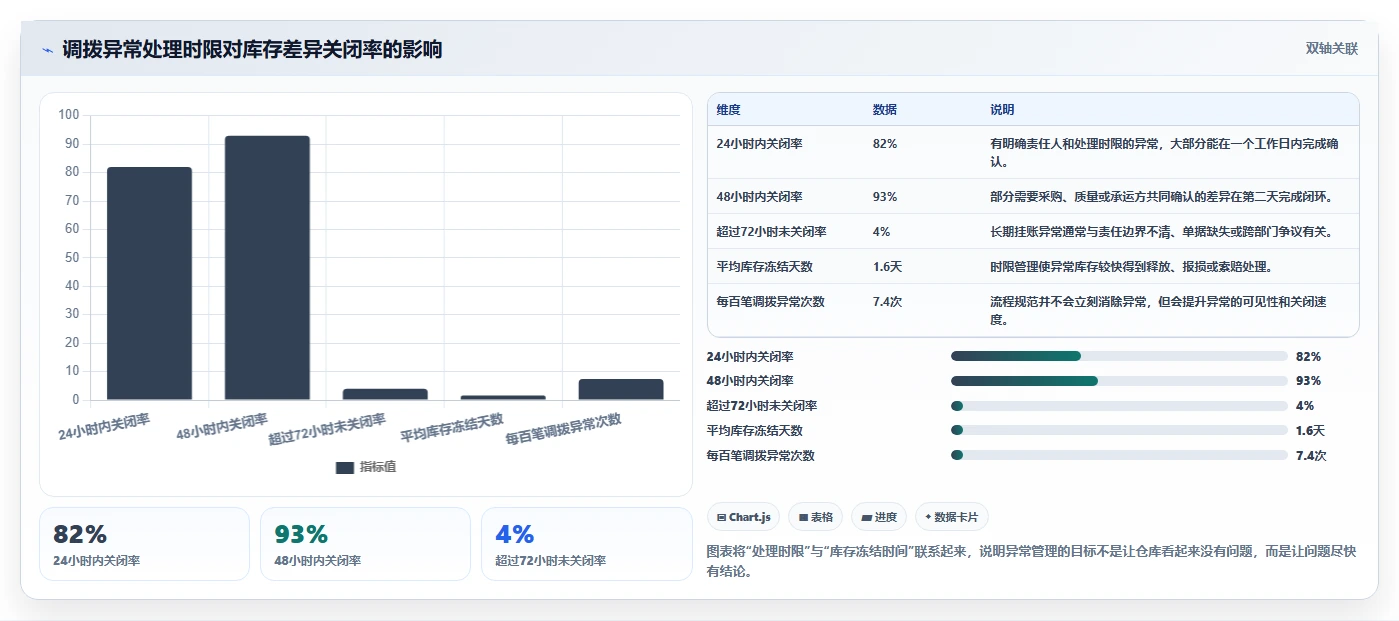
Task: Select the Chart.js tag
Action: click(x=743, y=517)
